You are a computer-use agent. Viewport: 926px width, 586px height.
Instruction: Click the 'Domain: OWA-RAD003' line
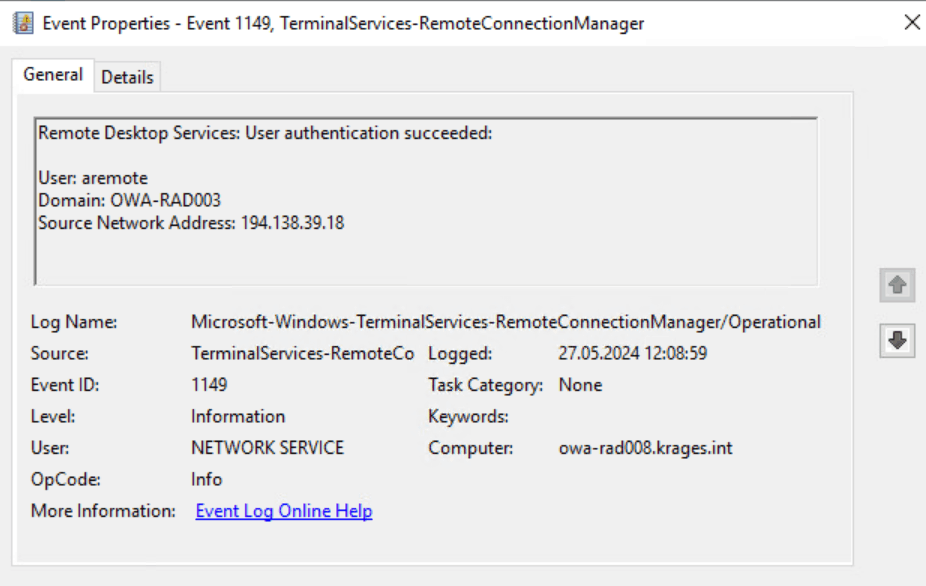click(129, 201)
